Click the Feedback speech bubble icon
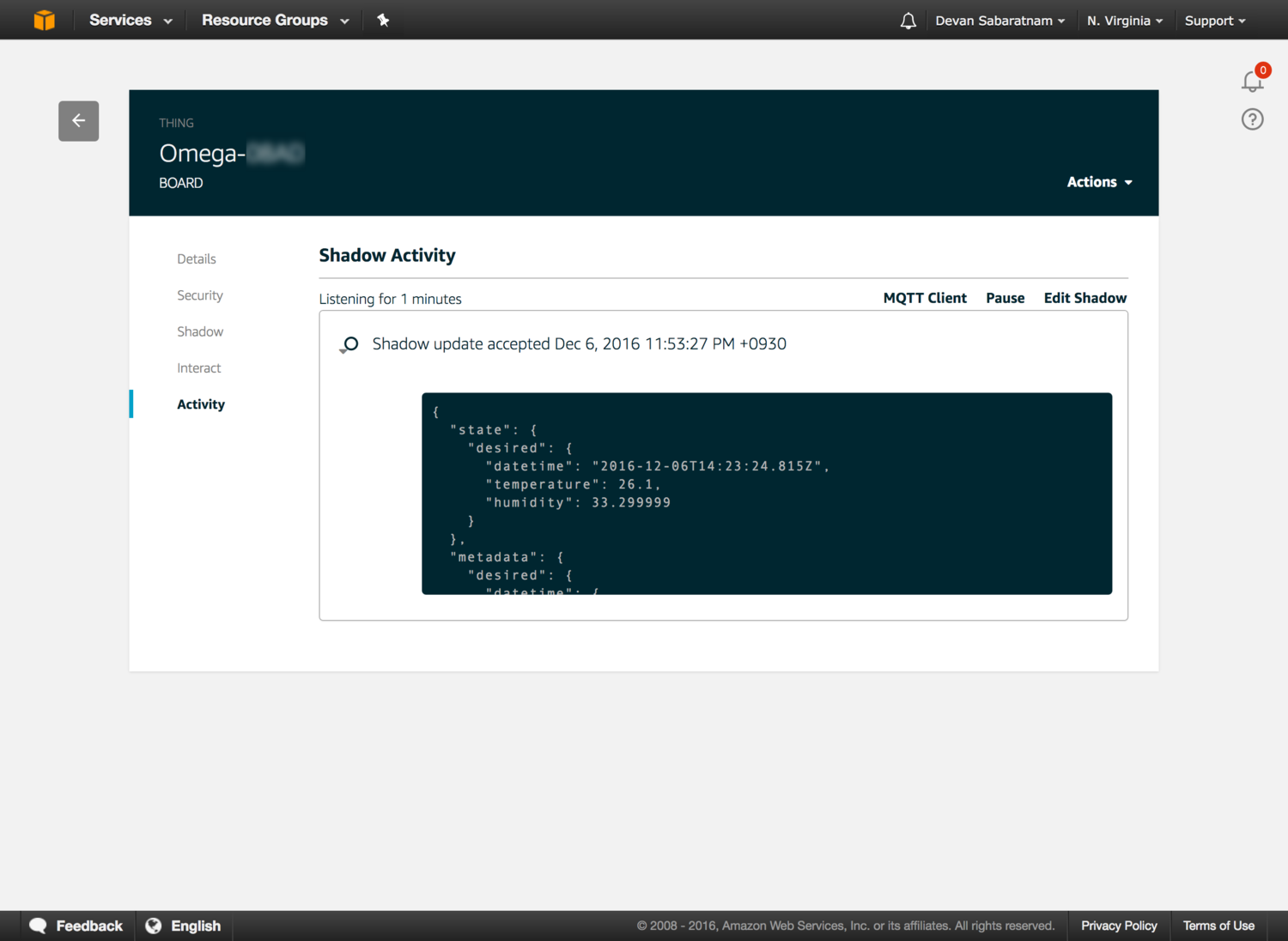 [x=38, y=926]
